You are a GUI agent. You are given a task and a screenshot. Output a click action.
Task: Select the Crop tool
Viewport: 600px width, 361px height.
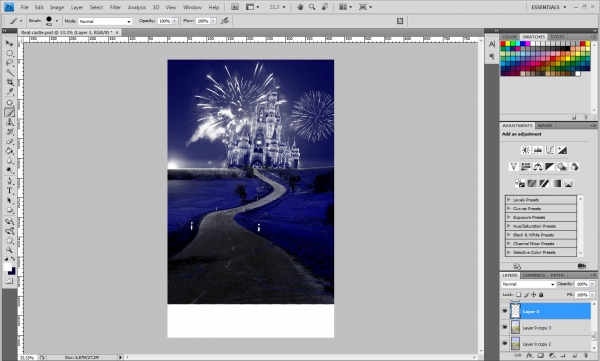tap(9, 82)
